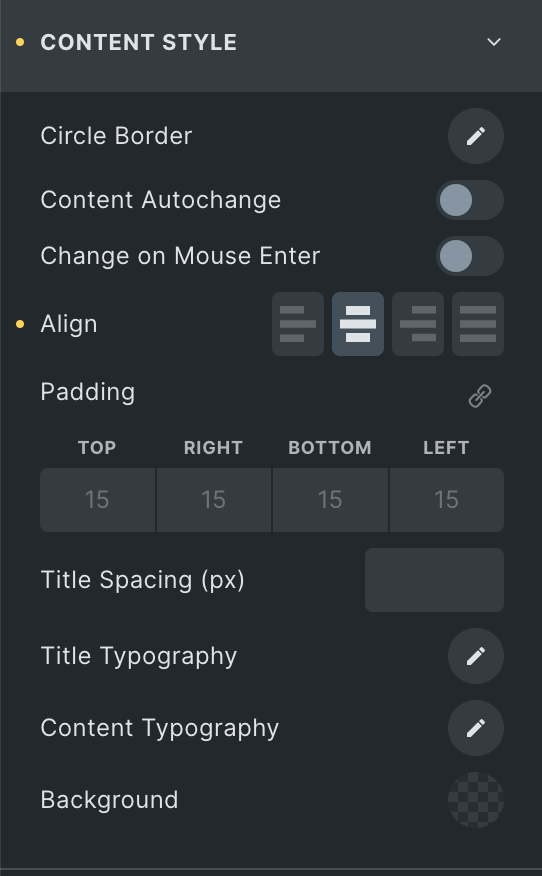The width and height of the screenshot is (542, 876).
Task: Select right align icon
Action: point(418,324)
